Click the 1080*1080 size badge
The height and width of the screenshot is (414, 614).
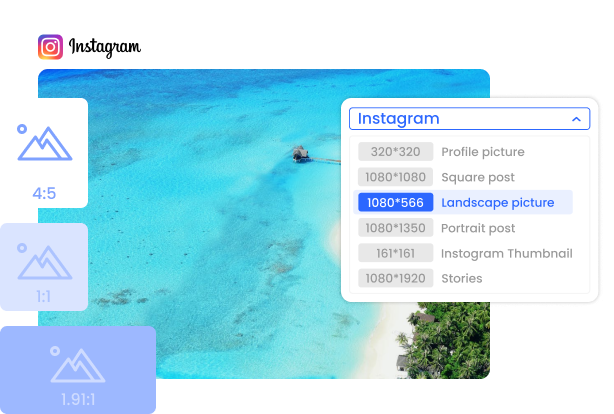[x=395, y=177]
